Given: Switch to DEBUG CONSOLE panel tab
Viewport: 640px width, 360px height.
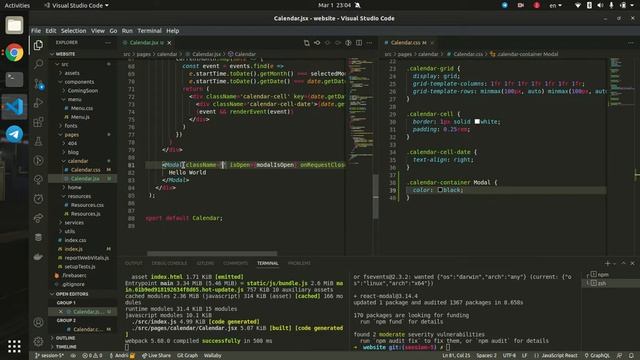Looking at the screenshot, I should pyautogui.click(x=169, y=263).
